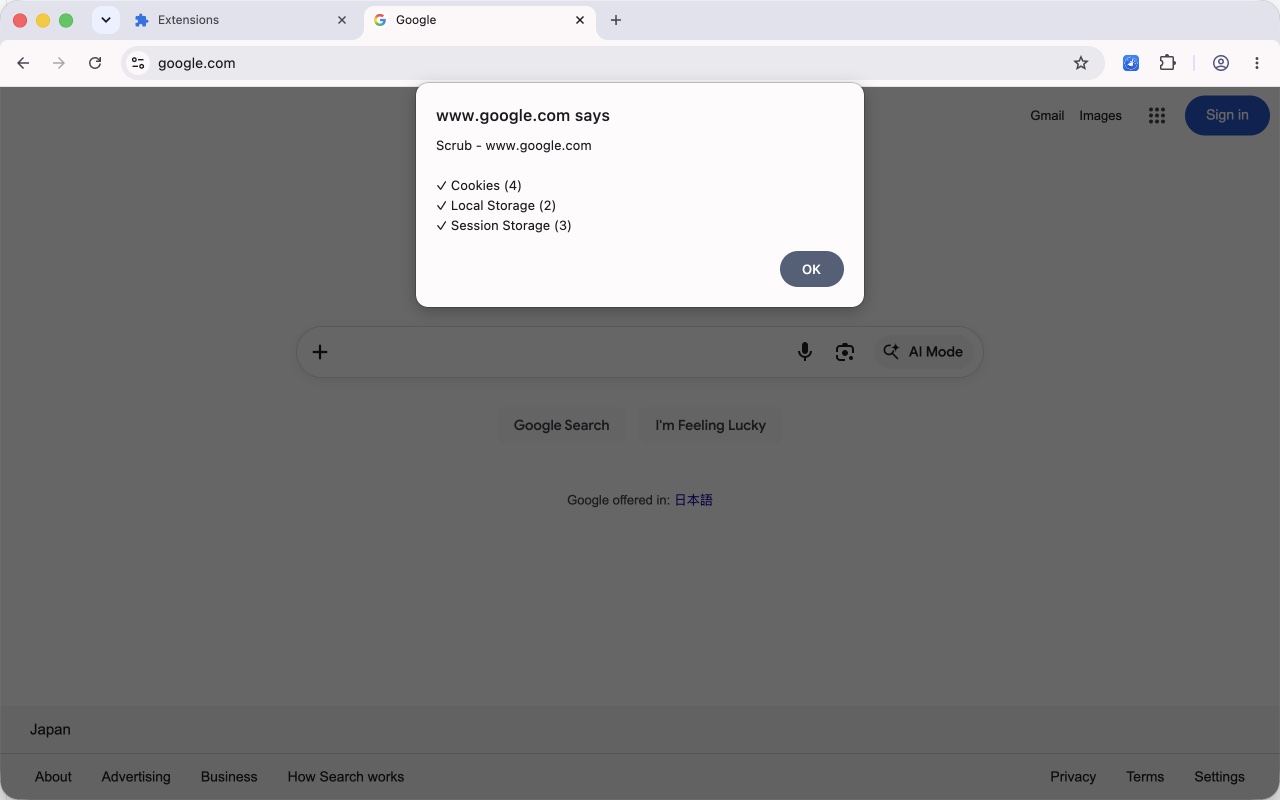
Task: Start voice search with microphone
Action: click(805, 352)
